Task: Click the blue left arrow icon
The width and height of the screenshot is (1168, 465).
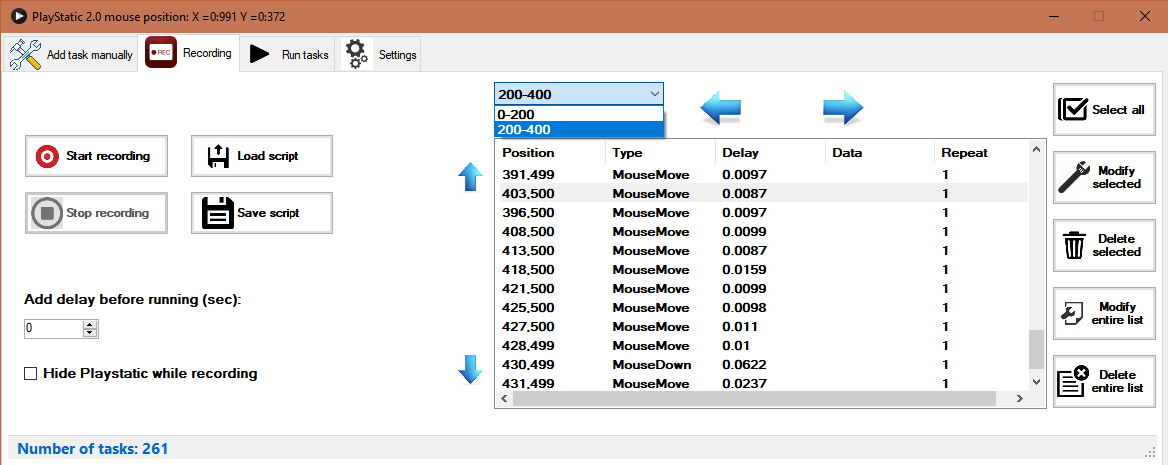Action: (720, 109)
